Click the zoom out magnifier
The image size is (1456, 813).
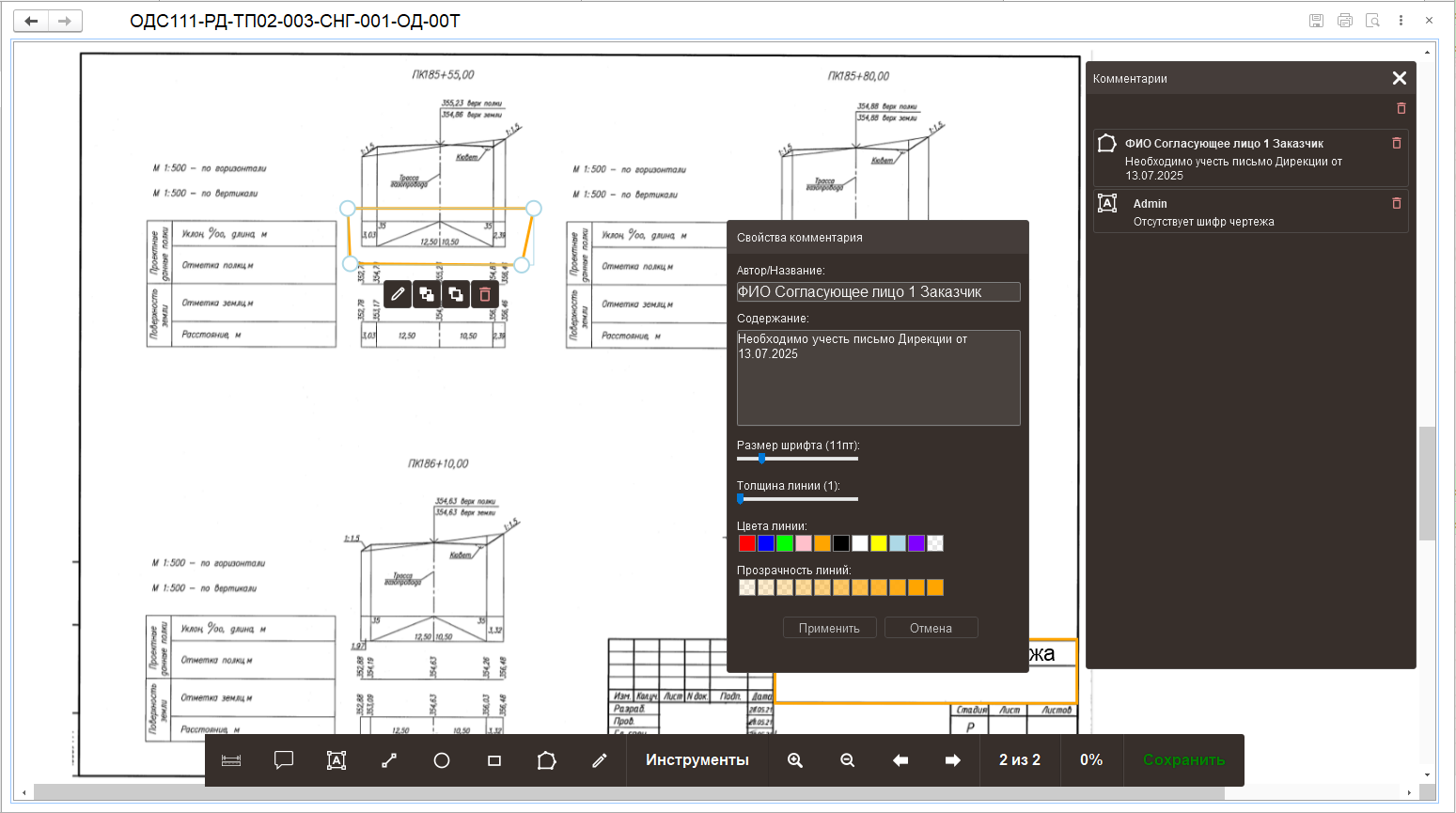point(848,760)
